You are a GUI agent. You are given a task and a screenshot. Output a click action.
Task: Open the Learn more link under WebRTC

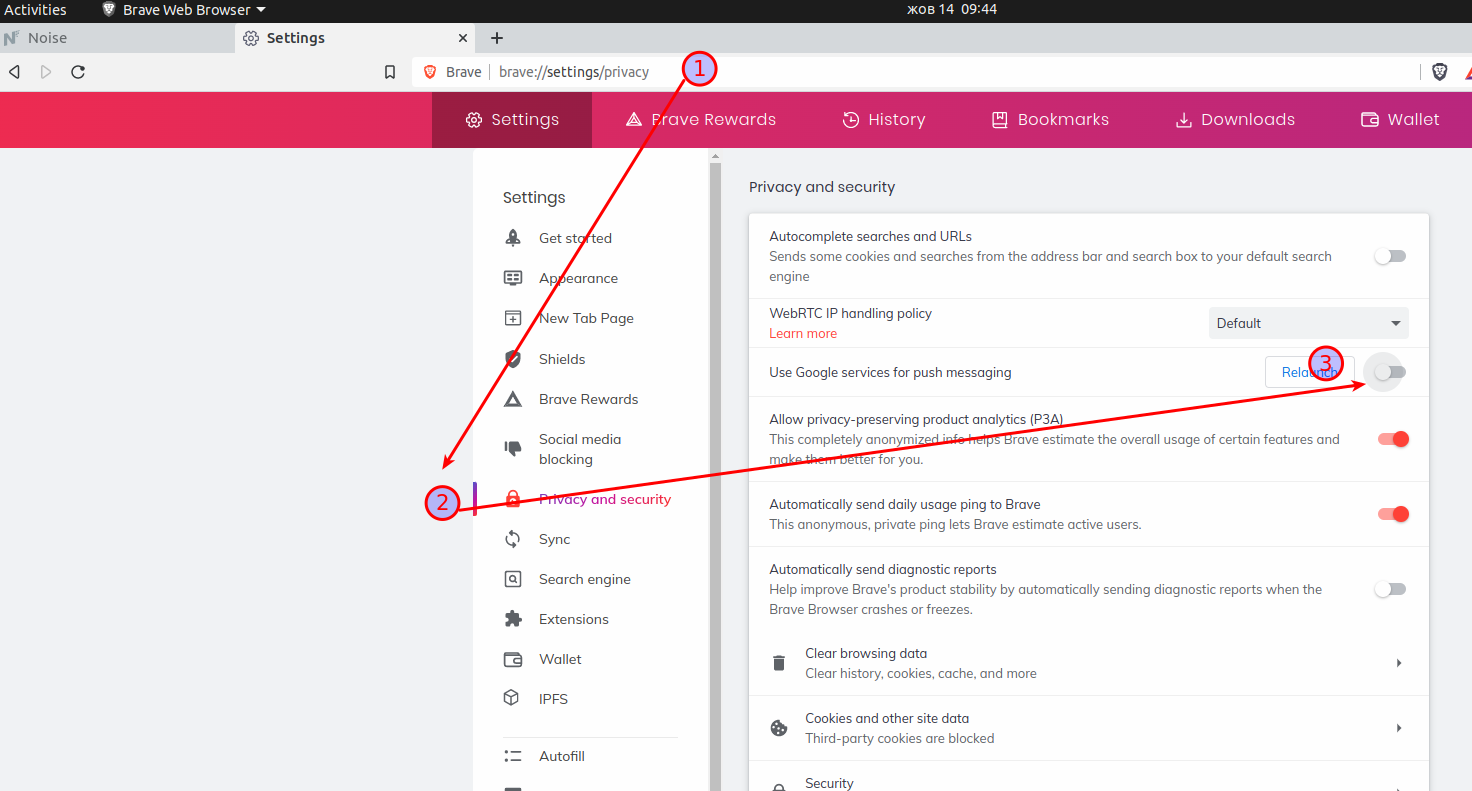pos(803,333)
